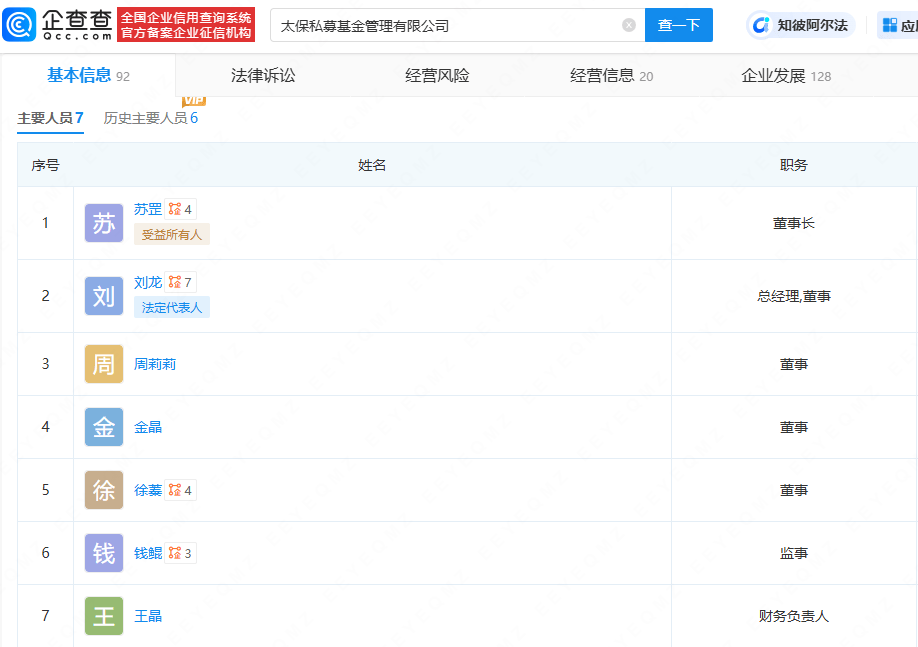
Task: Click the 姓名 column header
Action: 372,165
